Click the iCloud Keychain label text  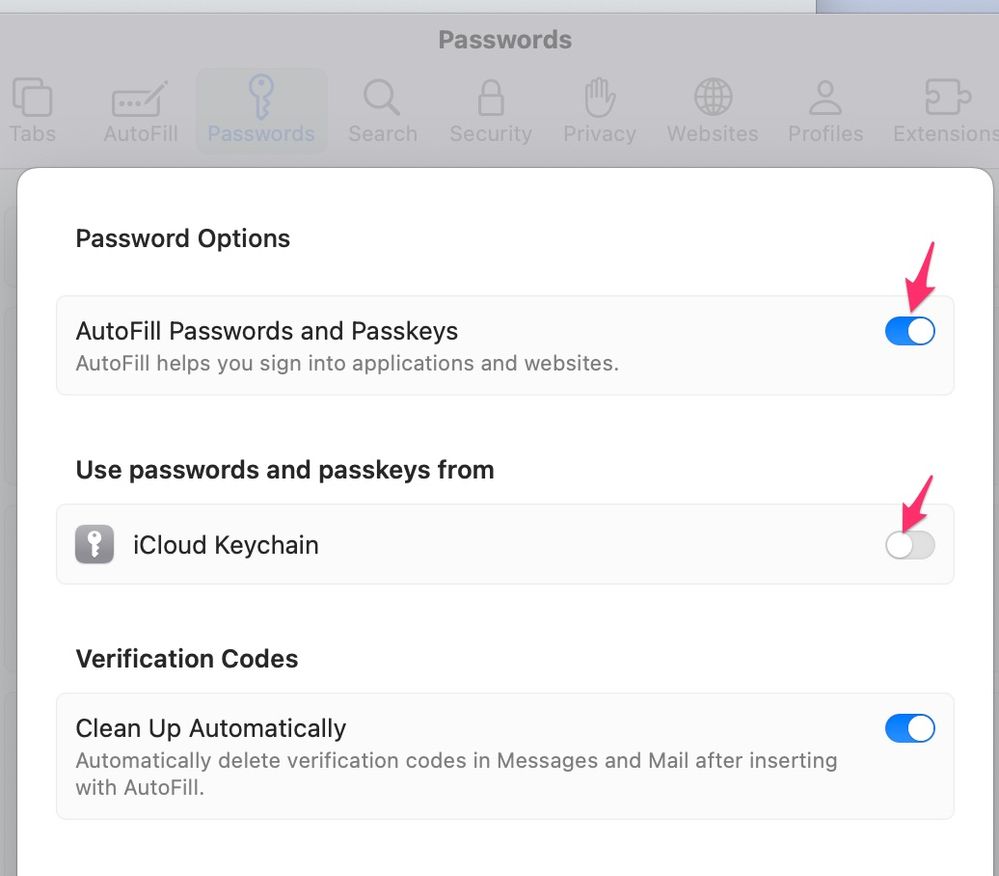pyautogui.click(x=226, y=545)
